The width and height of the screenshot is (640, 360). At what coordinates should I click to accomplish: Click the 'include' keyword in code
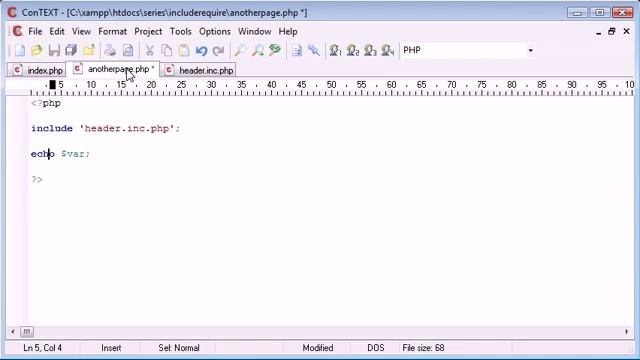click(52, 129)
